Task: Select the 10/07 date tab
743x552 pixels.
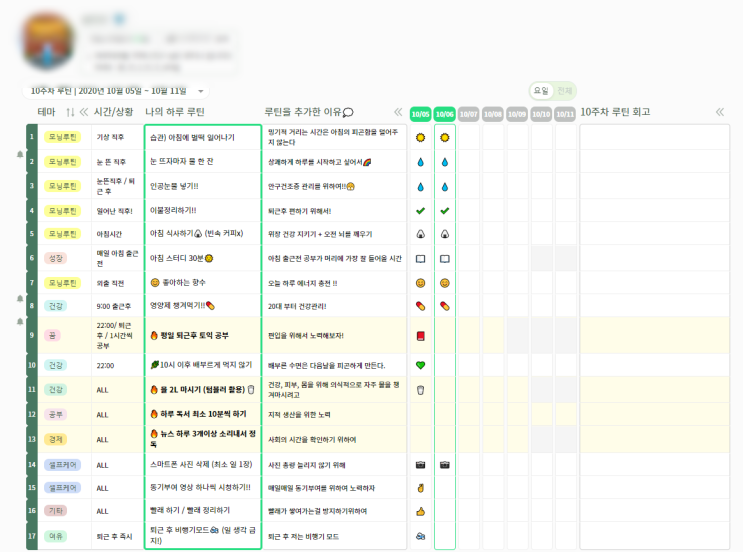Action: tap(469, 114)
